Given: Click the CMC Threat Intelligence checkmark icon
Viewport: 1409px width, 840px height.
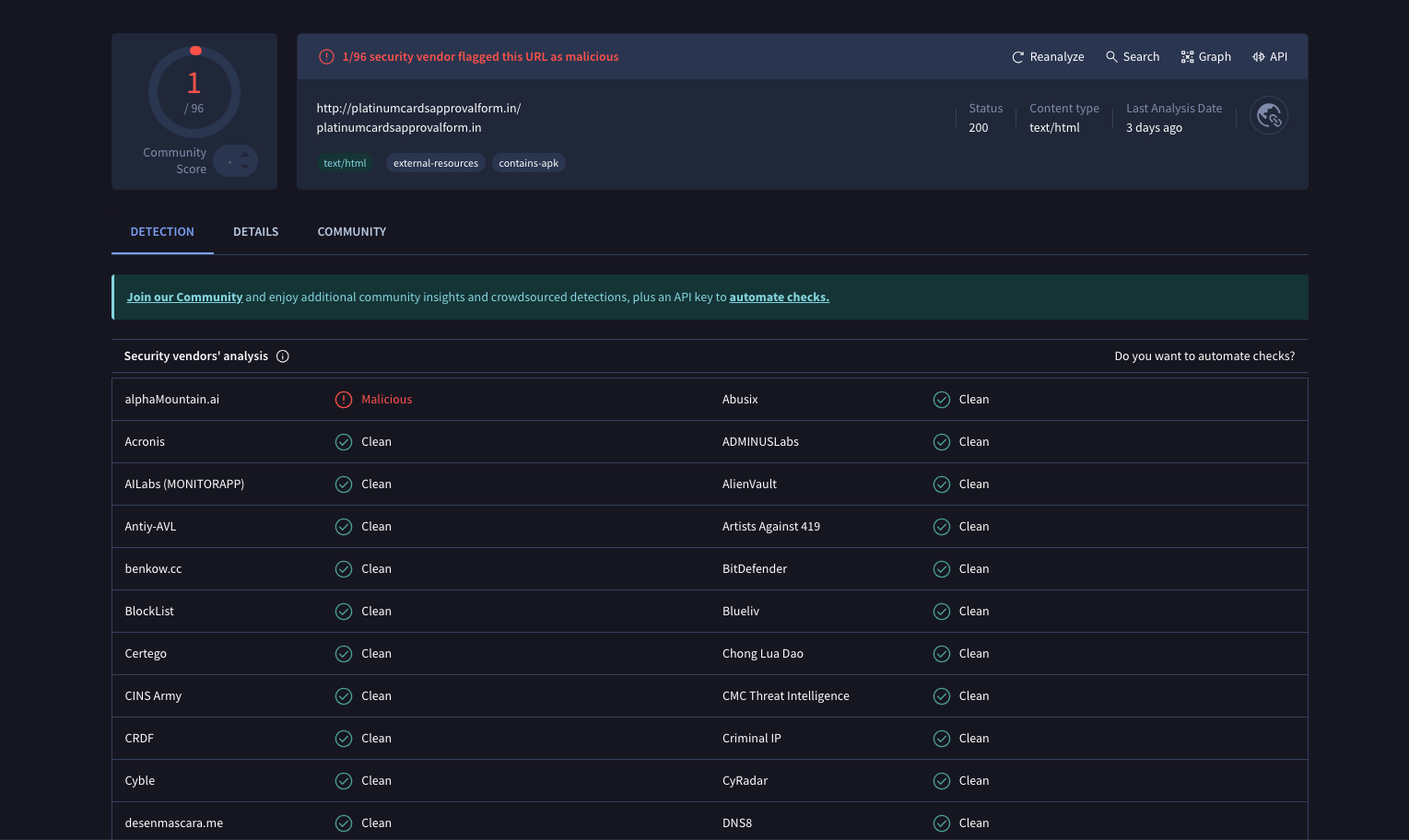Looking at the screenshot, I should point(942,696).
